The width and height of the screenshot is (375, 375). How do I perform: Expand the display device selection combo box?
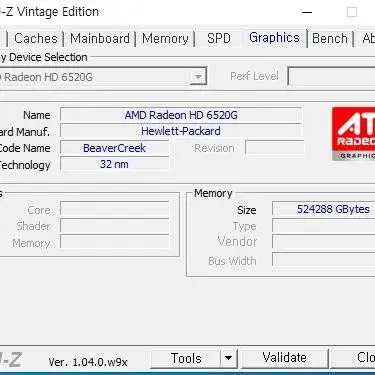click(x=198, y=77)
